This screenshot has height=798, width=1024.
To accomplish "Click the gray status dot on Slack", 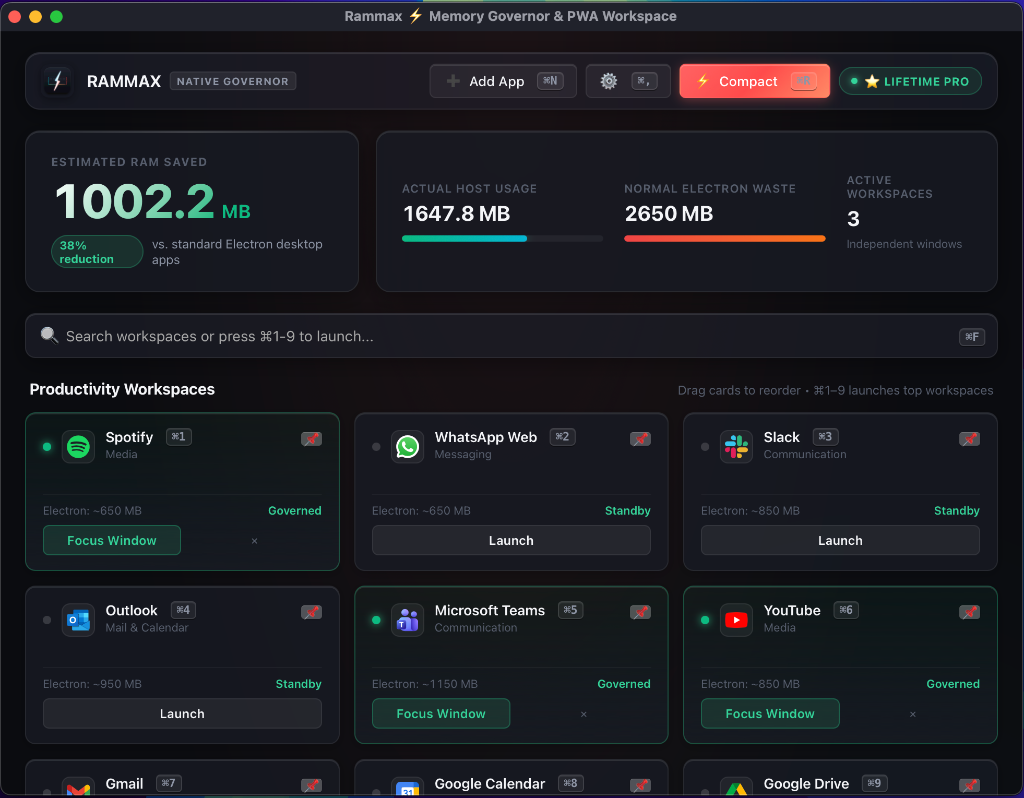I will point(705,447).
